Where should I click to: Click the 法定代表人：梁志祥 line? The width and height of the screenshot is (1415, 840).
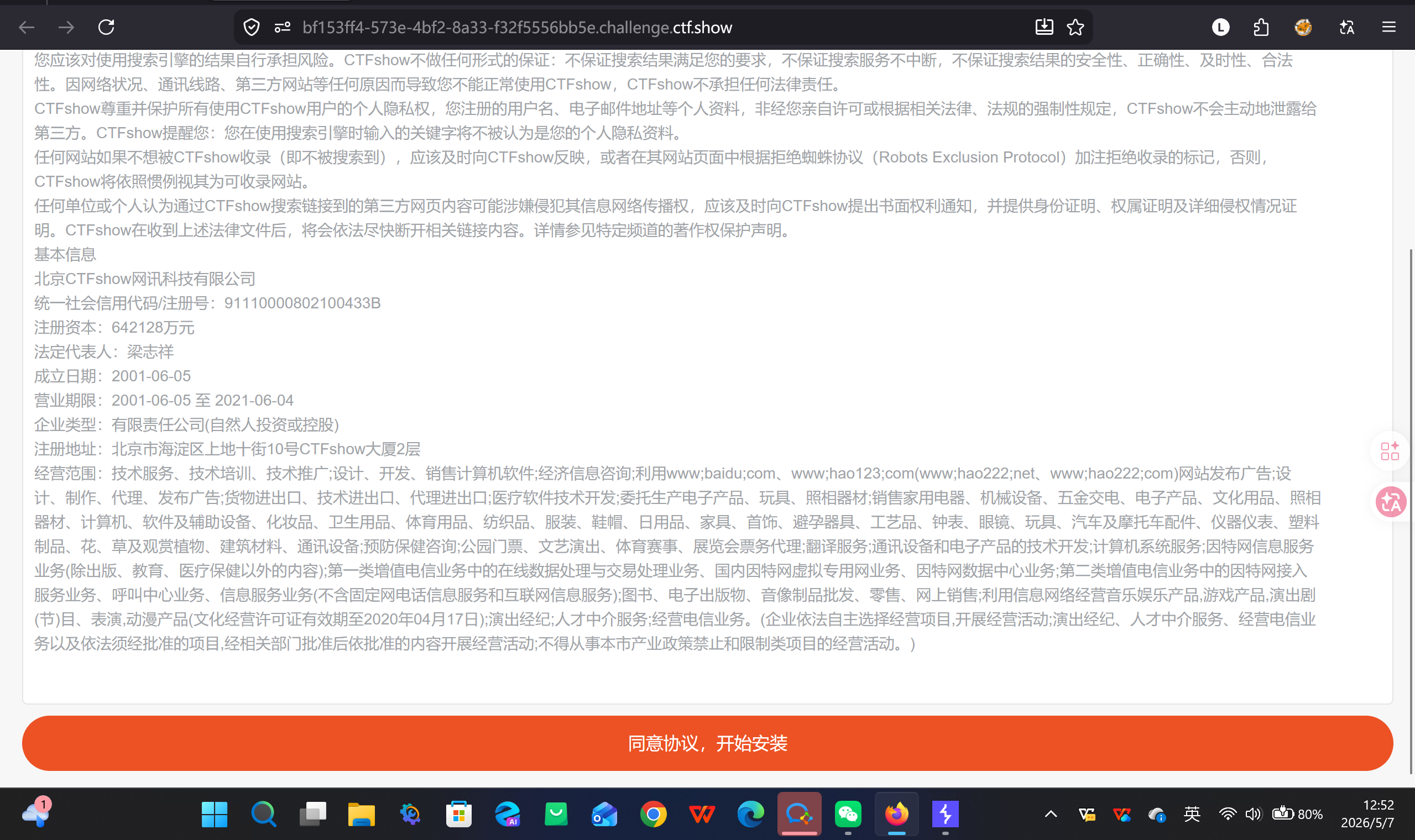pyautogui.click(x=103, y=352)
